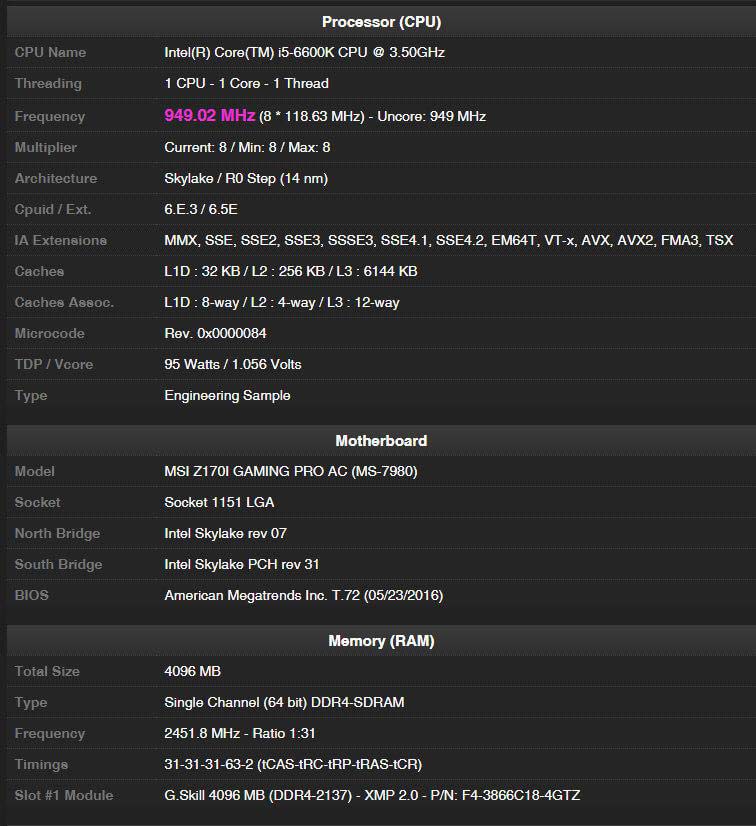
Task: Click the Multiplier current/min/max value
Action: click(247, 147)
